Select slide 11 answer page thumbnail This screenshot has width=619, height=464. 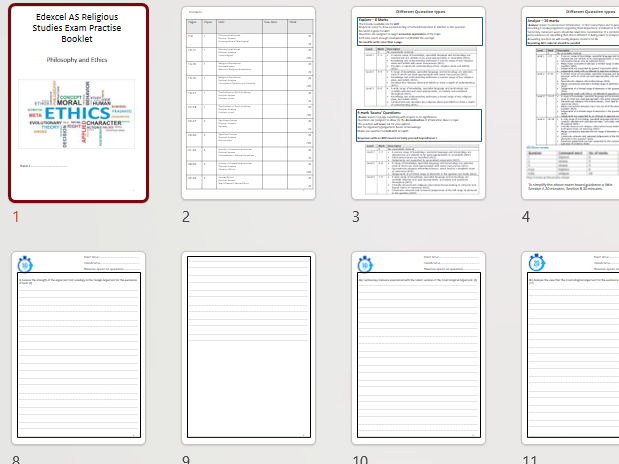(x=570, y=348)
